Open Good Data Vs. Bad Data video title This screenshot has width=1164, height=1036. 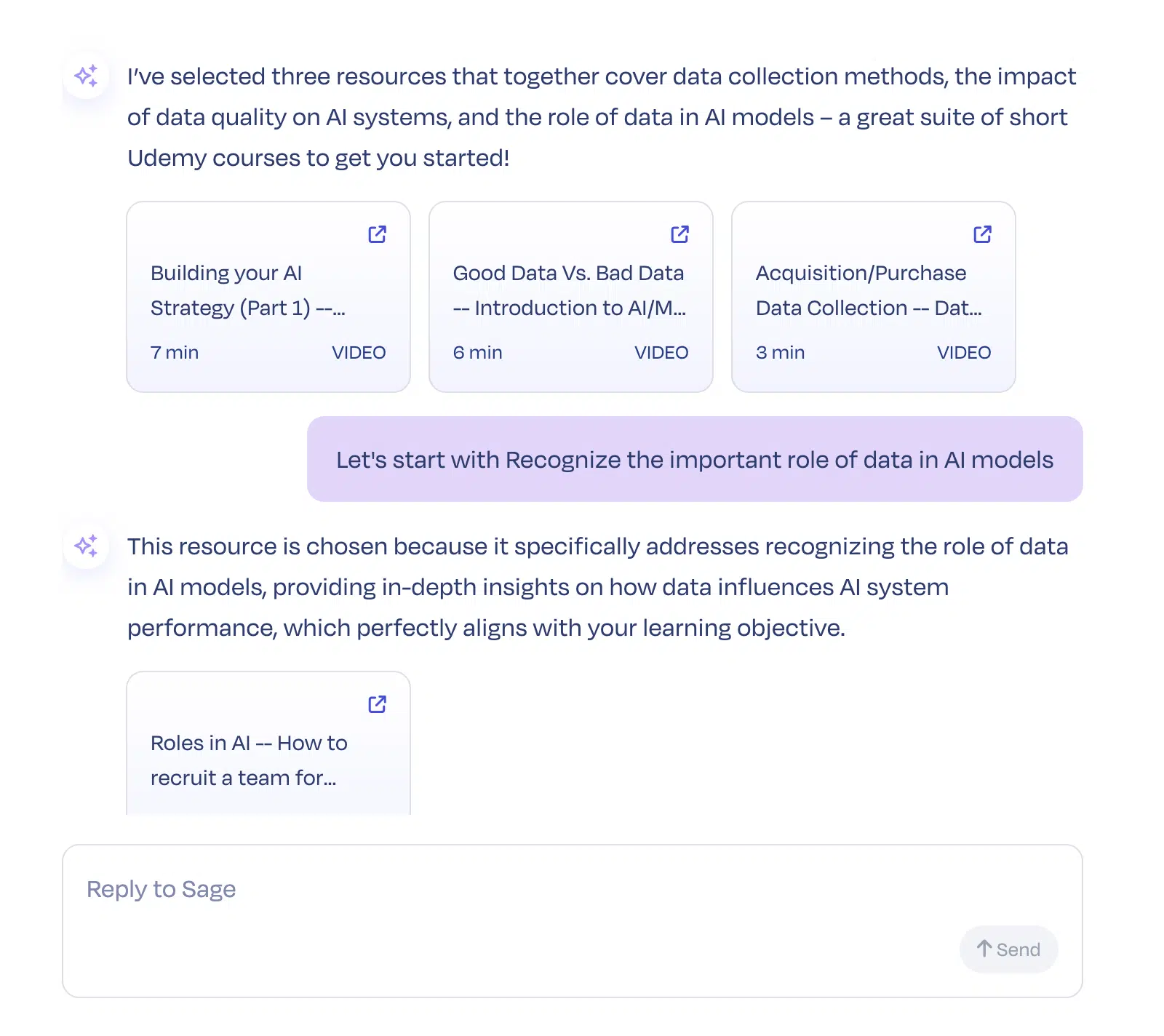(x=569, y=290)
